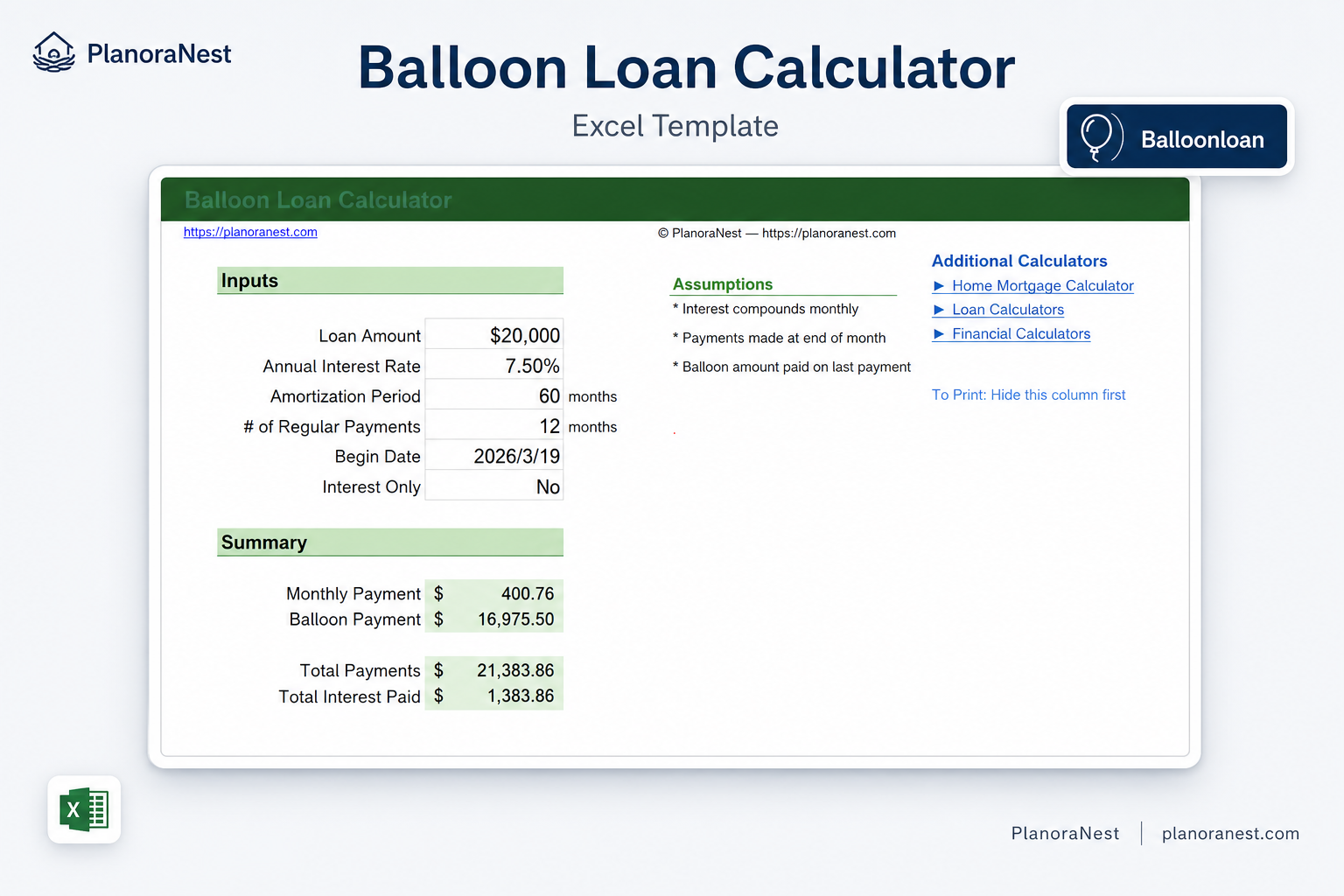Click the green Balloon Loan Calculator spreadsheet title

[318, 200]
